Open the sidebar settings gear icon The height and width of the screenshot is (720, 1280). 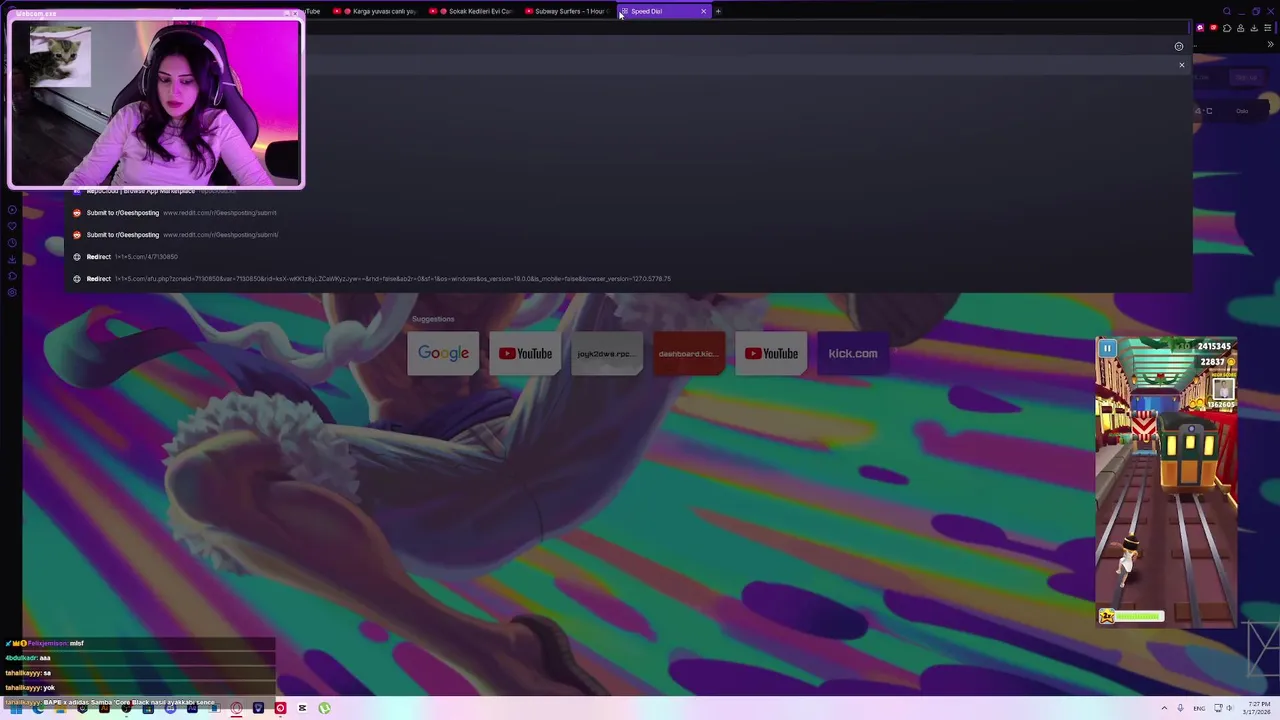(12, 293)
